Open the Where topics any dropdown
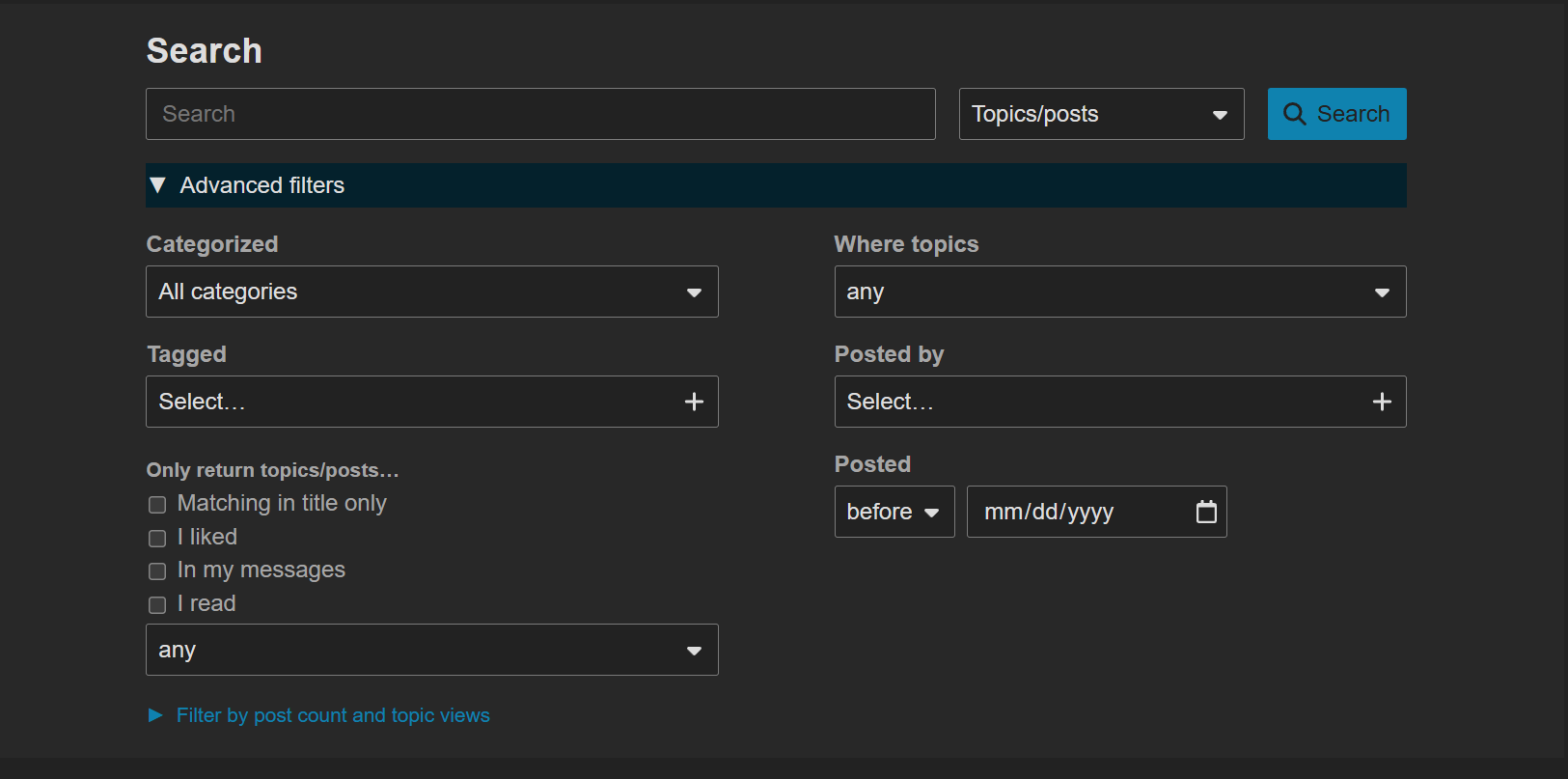Image resolution: width=1568 pixels, height=779 pixels. 1119,292
